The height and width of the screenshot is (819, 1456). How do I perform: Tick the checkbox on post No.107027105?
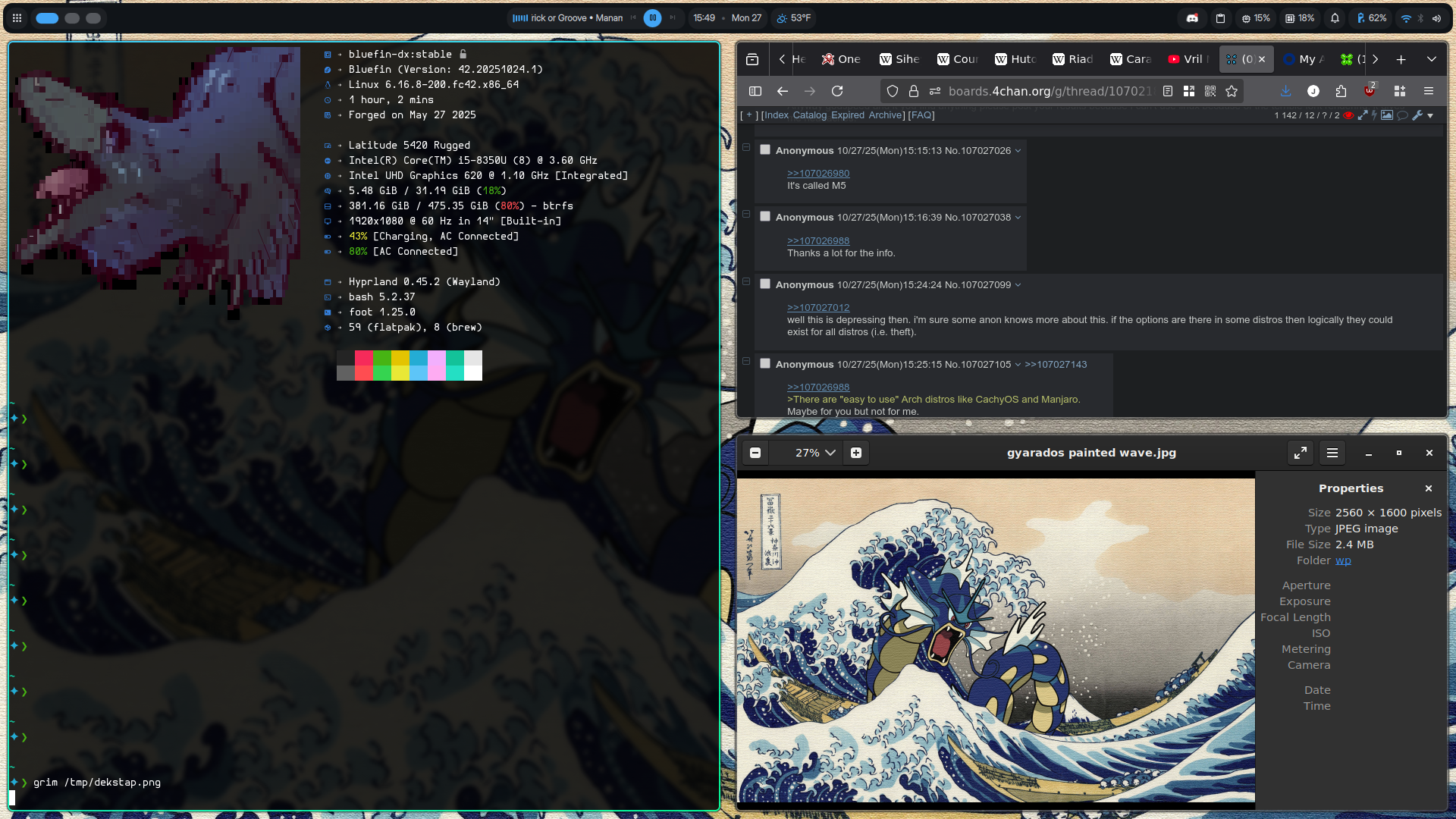tap(765, 364)
